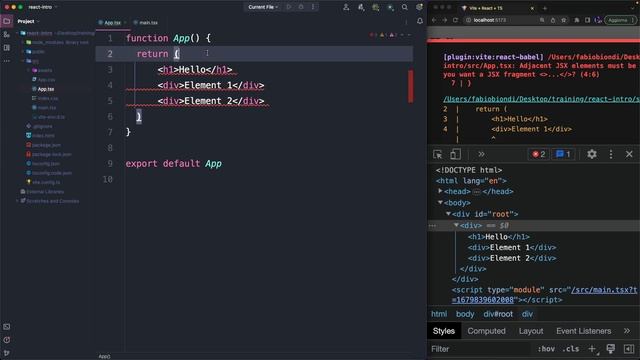Open Terminal tool window in bottom-left sidebar
The height and width of the screenshot is (360, 640).
point(7,327)
